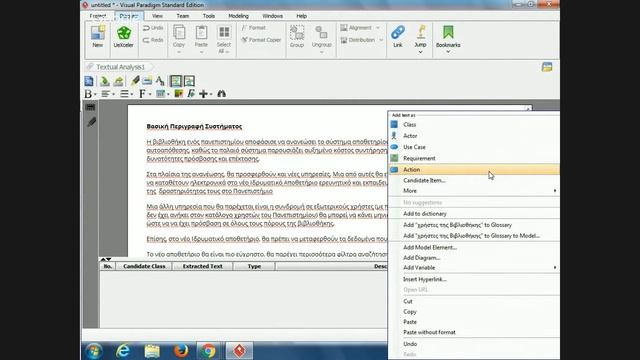This screenshot has width=640, height=360.
Task: Choose Candidate Item... in context menu
Action: pos(474,180)
